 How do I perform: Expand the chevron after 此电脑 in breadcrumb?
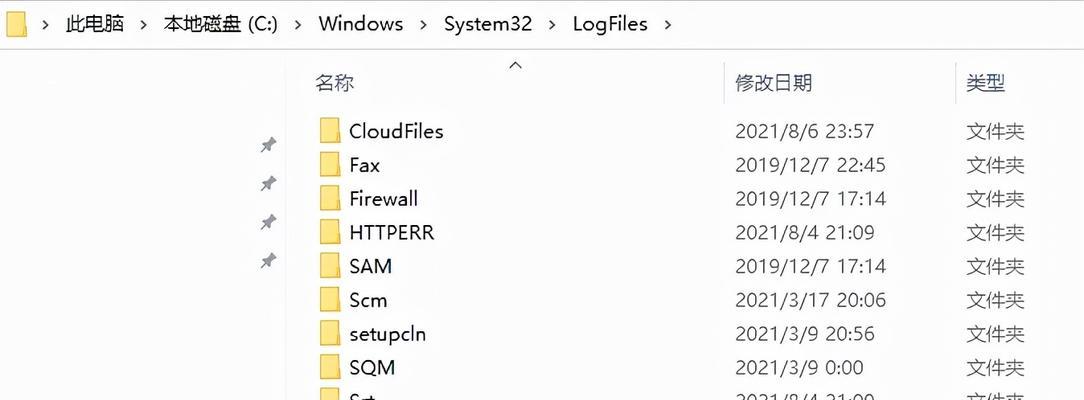coord(144,25)
